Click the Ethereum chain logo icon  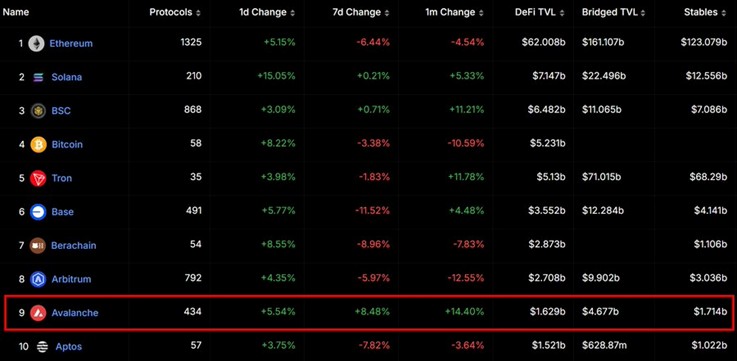click(36, 44)
